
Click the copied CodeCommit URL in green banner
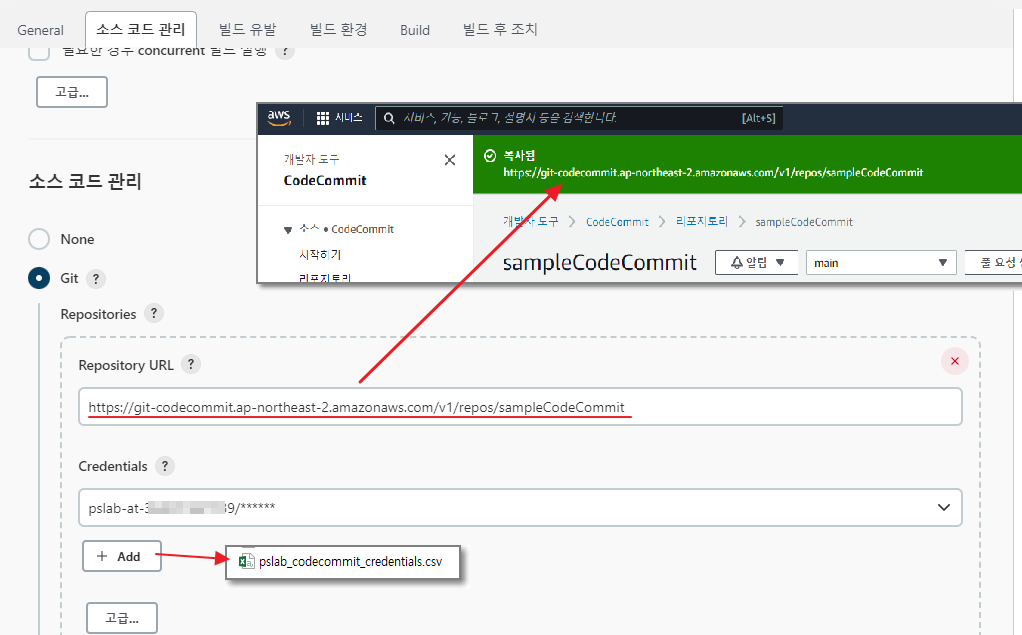(x=713, y=173)
